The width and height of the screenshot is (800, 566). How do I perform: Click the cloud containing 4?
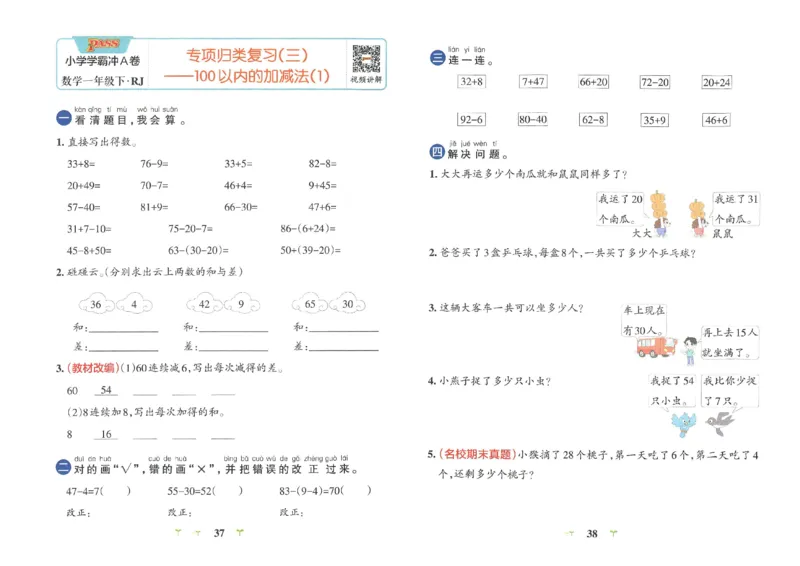(134, 304)
